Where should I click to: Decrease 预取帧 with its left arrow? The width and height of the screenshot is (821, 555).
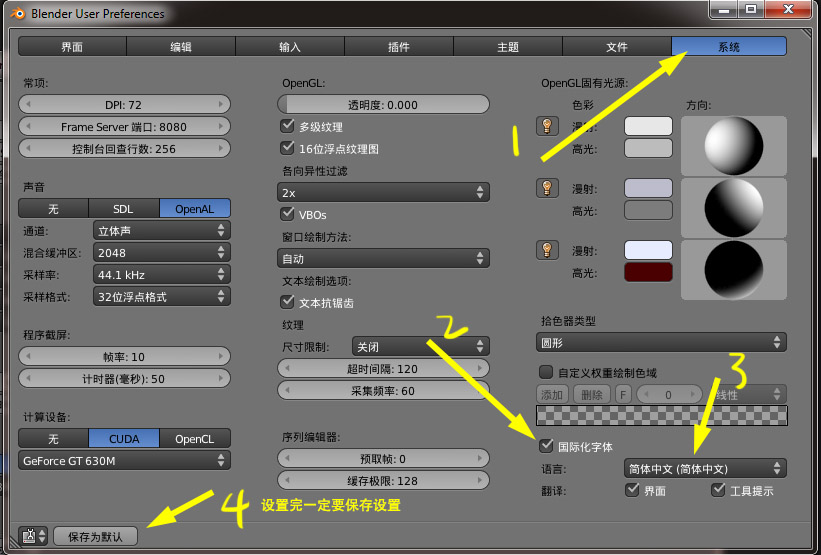coord(287,458)
